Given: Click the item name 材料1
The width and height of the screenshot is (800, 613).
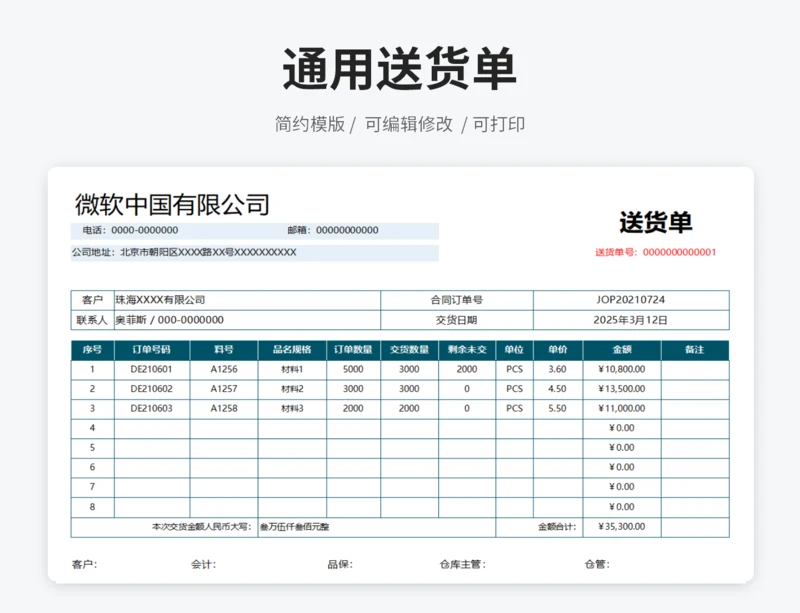Looking at the screenshot, I should tap(292, 370).
